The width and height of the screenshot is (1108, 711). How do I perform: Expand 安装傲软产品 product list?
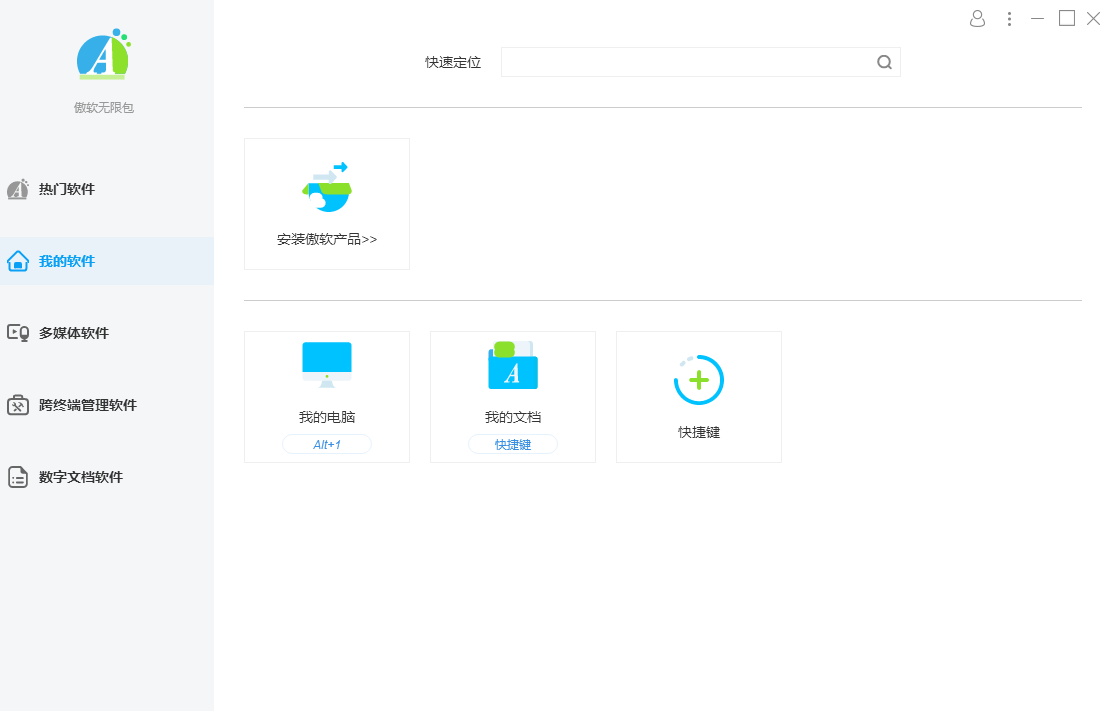click(x=326, y=240)
